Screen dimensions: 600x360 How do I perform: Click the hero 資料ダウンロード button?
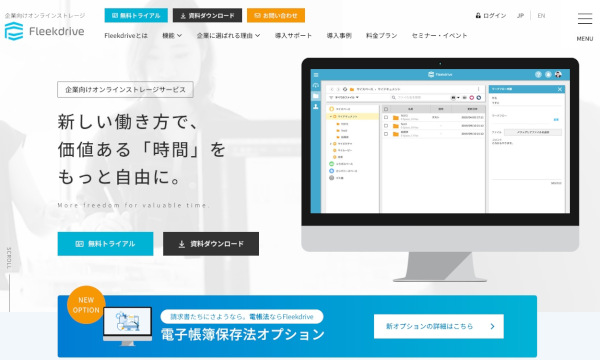coord(211,244)
